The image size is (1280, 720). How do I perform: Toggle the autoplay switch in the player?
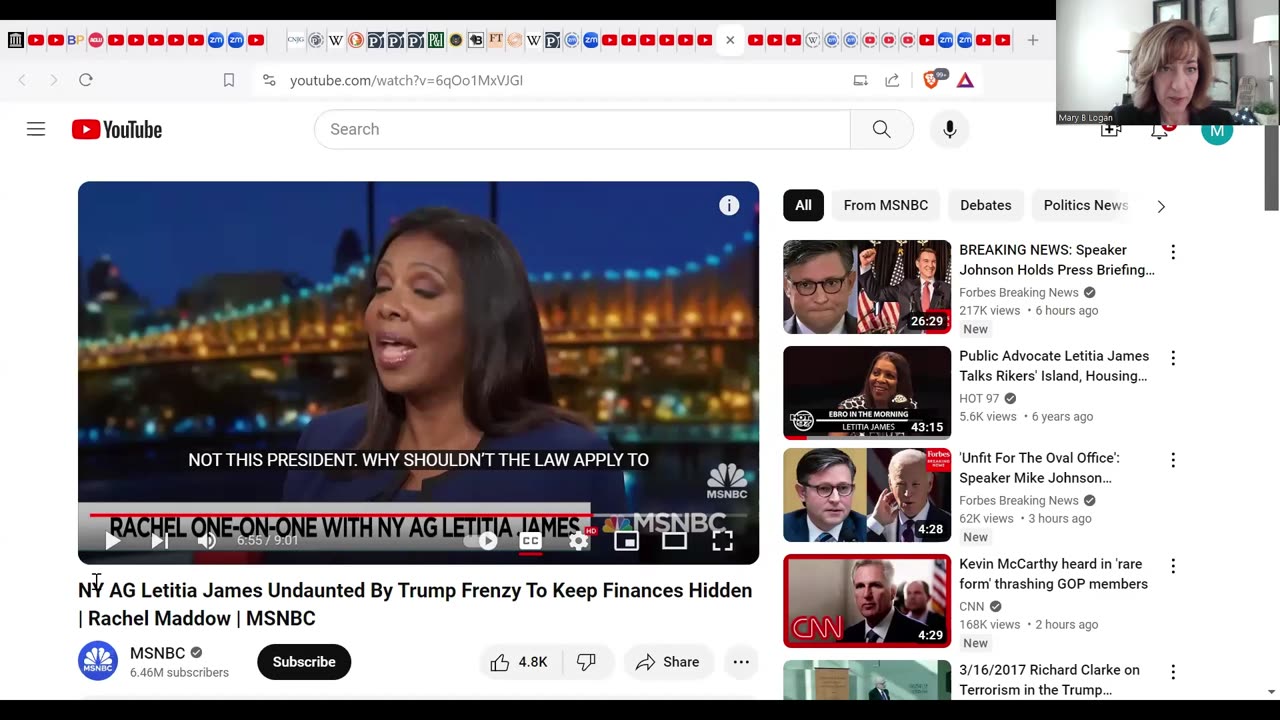(x=481, y=541)
